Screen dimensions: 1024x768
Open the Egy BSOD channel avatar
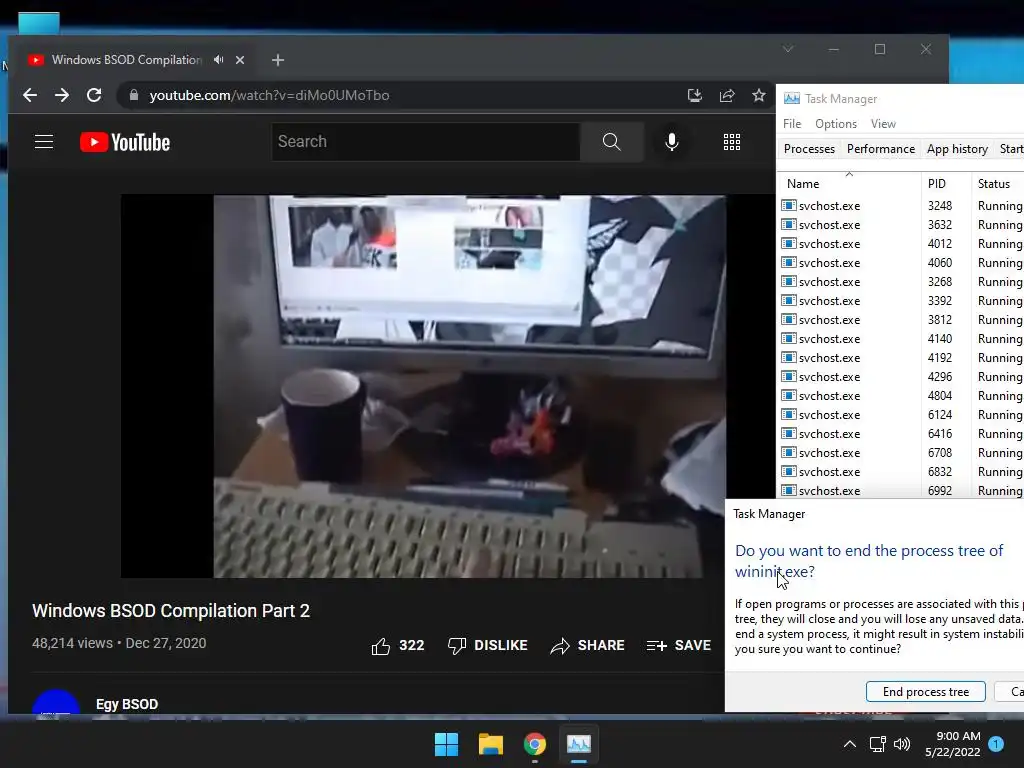[x=56, y=702]
